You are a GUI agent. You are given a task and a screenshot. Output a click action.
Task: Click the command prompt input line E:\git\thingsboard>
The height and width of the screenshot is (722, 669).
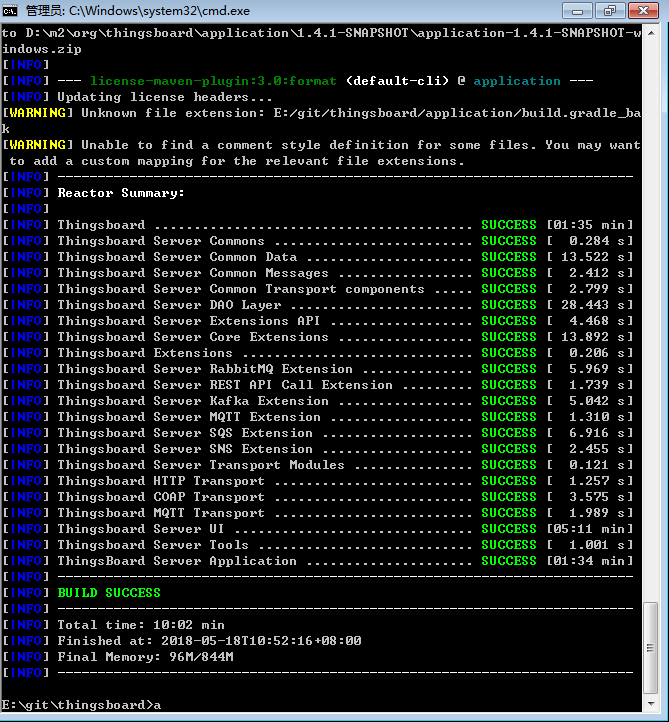pyautogui.click(x=81, y=705)
